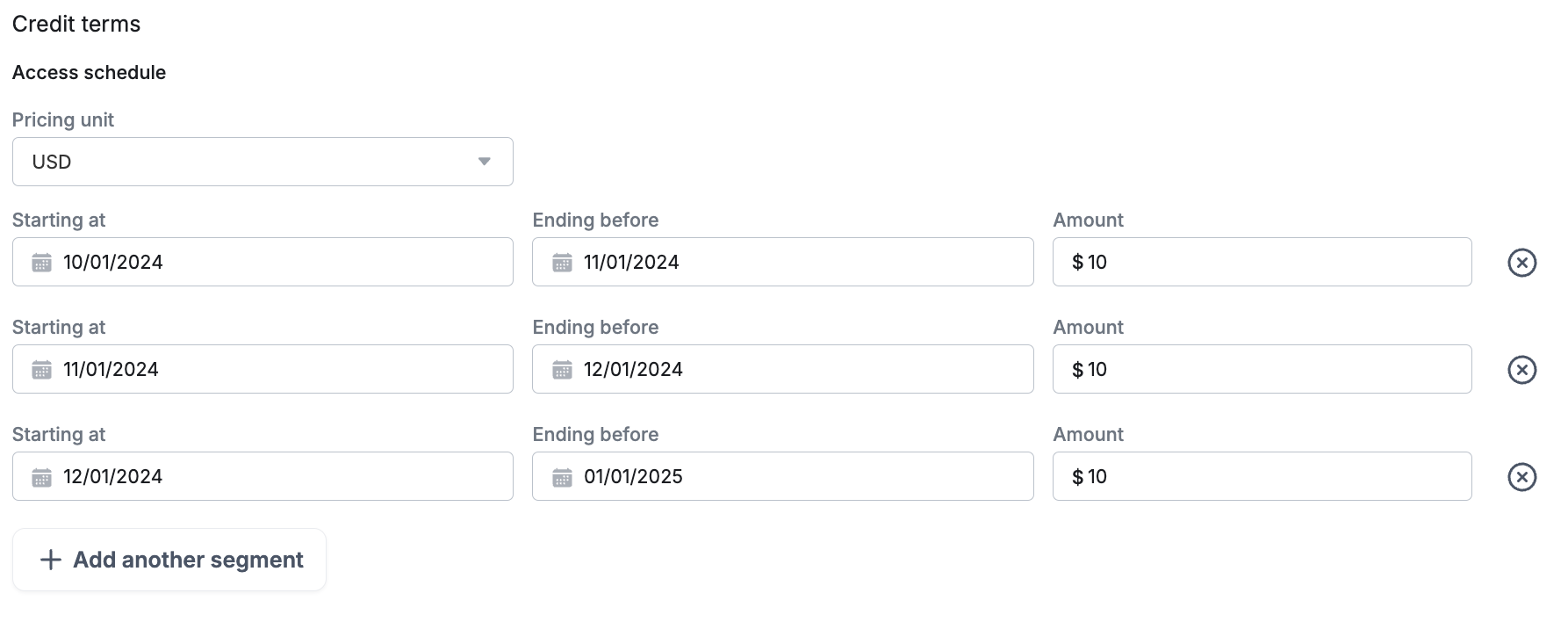1568x622 pixels.
Task: Click the Pricing unit dropdown arrow
Action: pos(484,162)
